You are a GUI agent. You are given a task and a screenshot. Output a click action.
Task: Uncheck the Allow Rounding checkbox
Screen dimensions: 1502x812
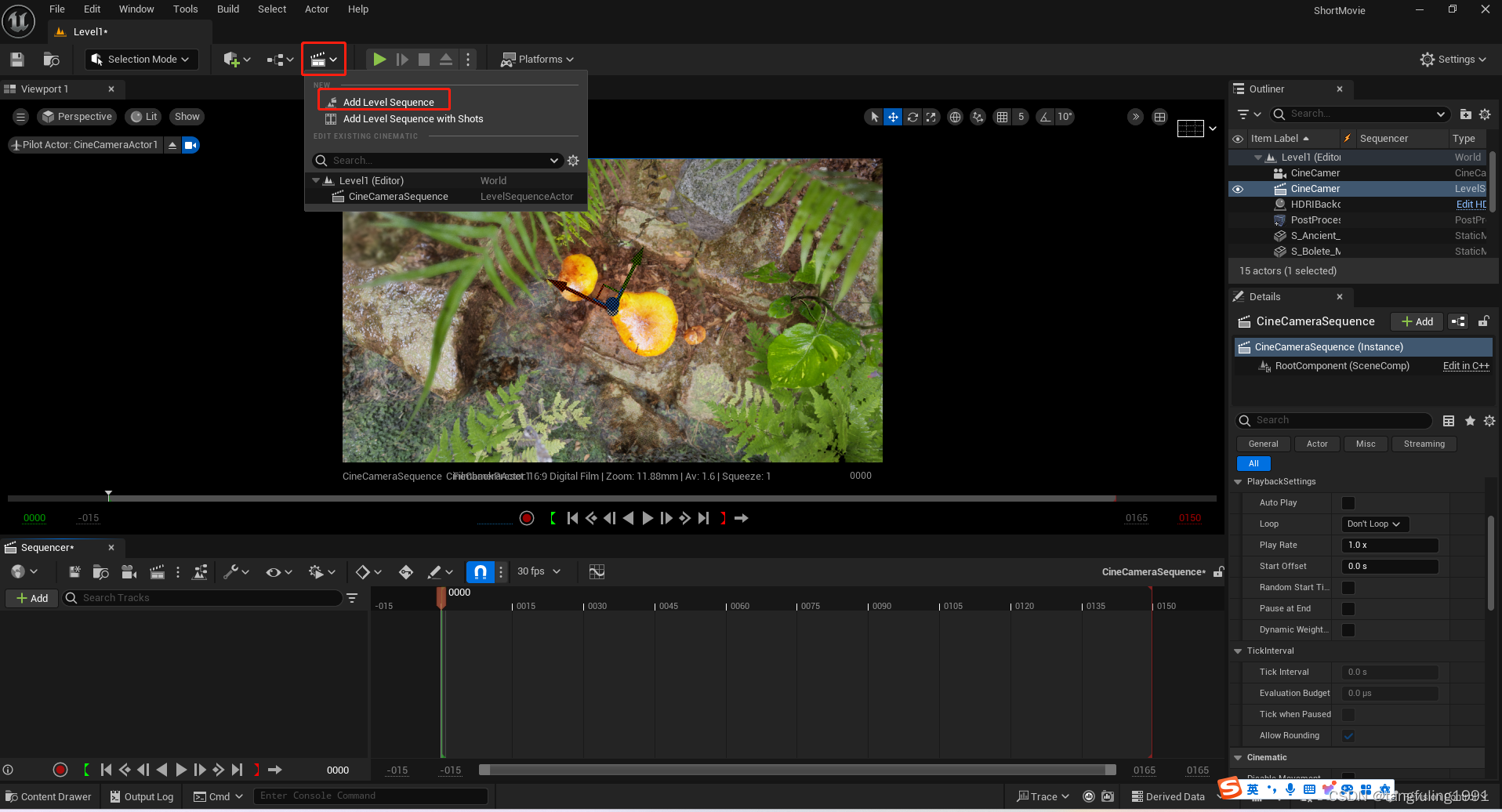(1348, 736)
